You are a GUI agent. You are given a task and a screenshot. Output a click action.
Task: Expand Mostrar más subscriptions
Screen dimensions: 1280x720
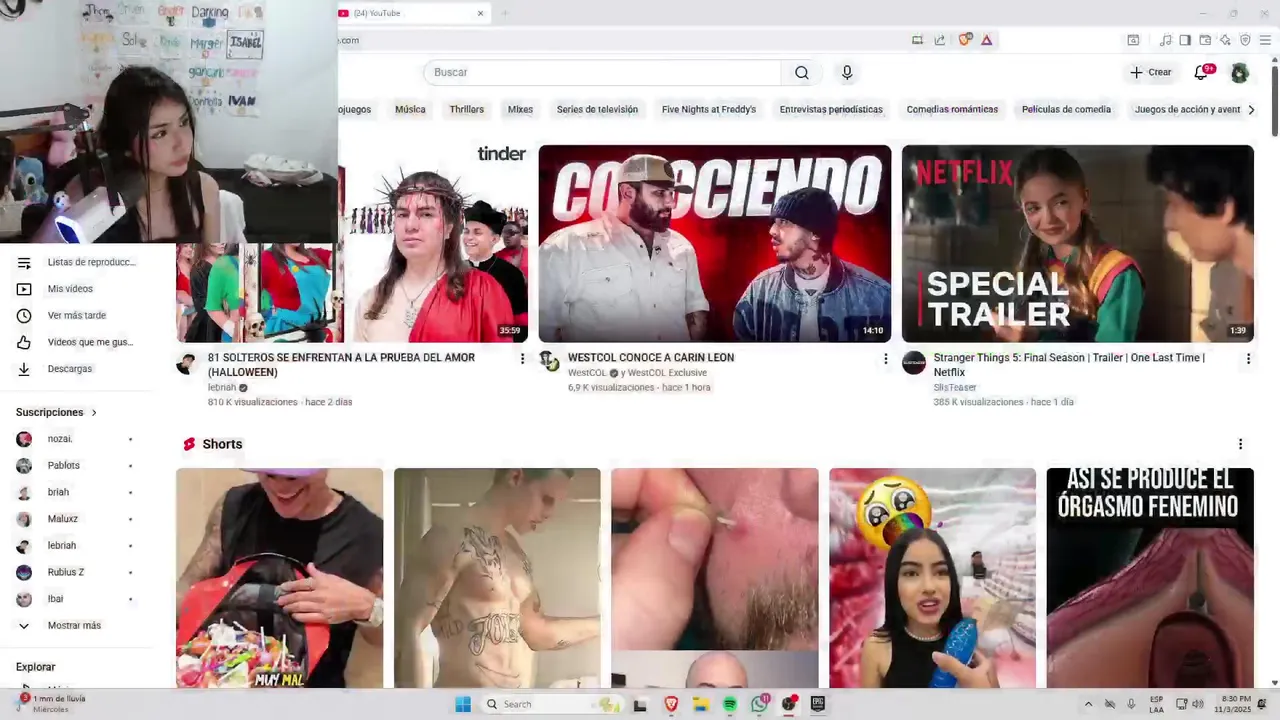tap(74, 626)
